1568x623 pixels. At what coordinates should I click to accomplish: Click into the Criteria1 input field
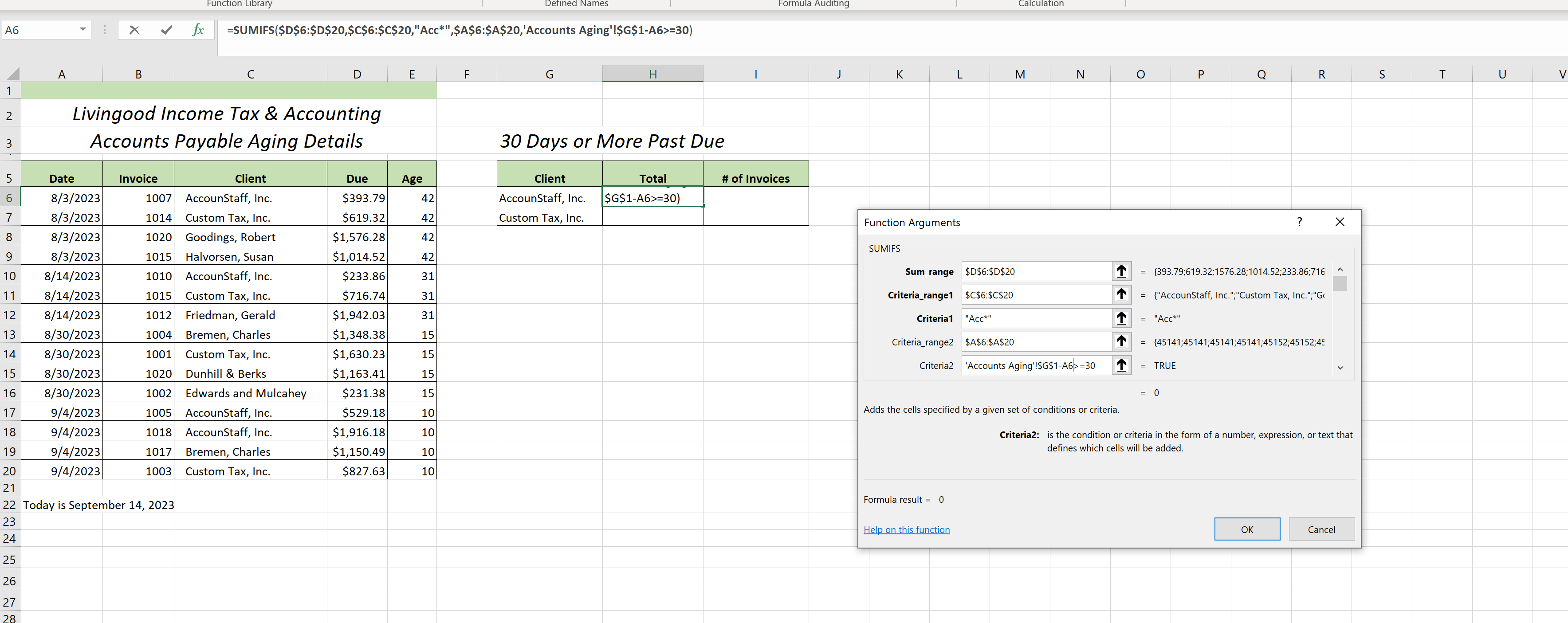pos(1036,318)
